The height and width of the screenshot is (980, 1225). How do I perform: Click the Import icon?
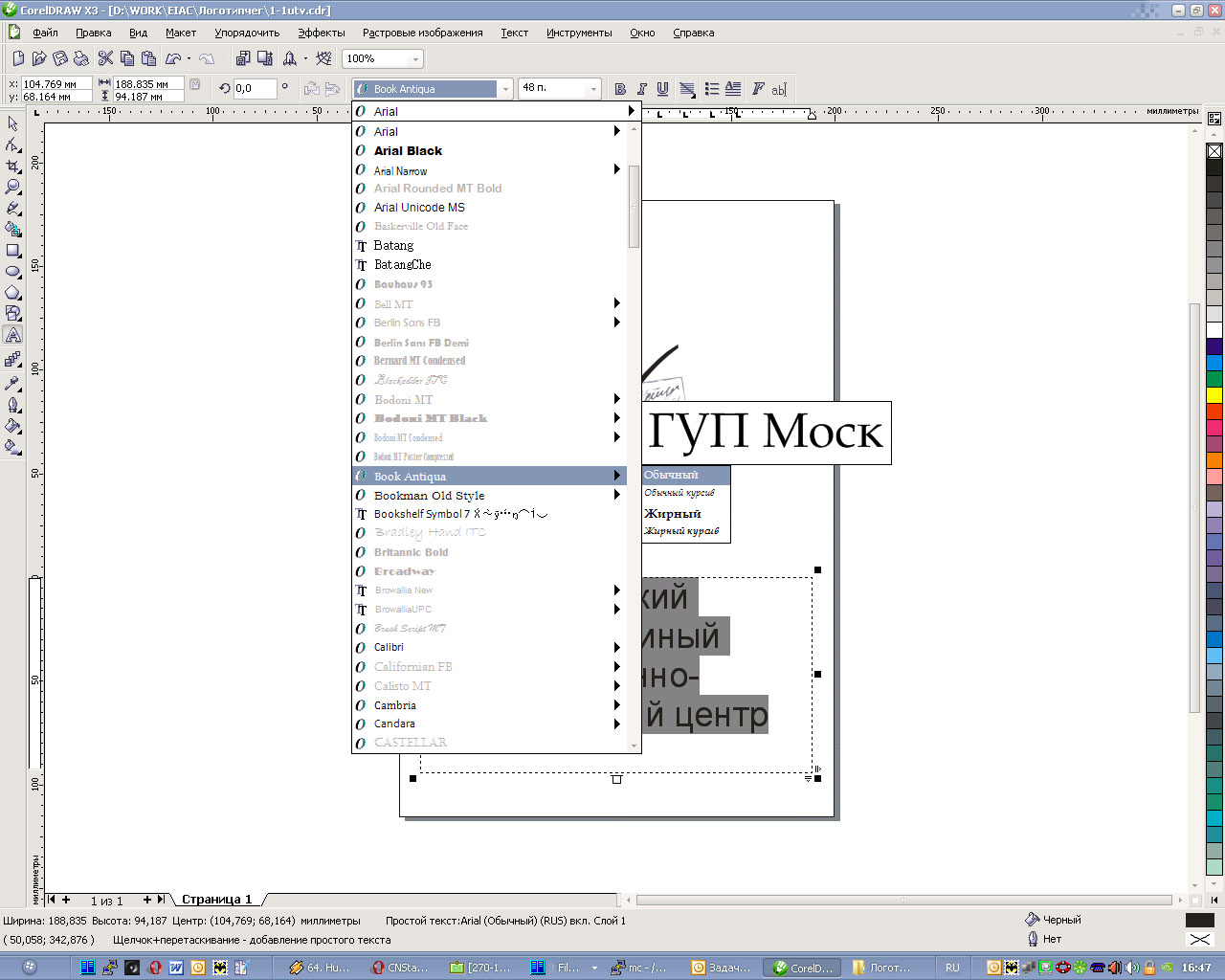pyautogui.click(x=243, y=58)
